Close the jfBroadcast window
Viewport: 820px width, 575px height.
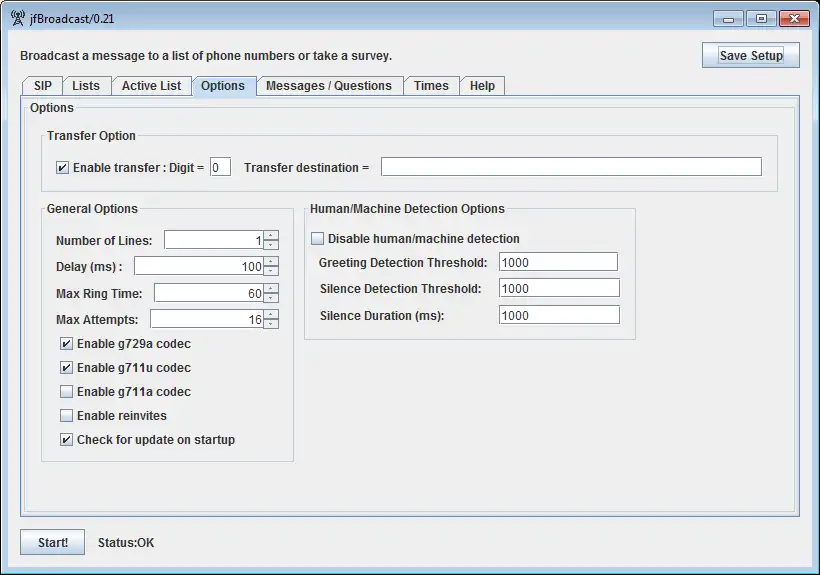(x=794, y=19)
